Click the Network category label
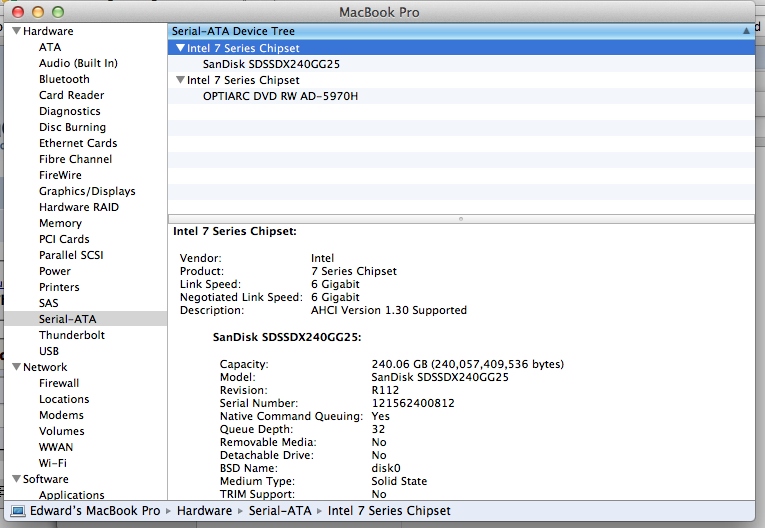The image size is (765, 528). [45, 367]
